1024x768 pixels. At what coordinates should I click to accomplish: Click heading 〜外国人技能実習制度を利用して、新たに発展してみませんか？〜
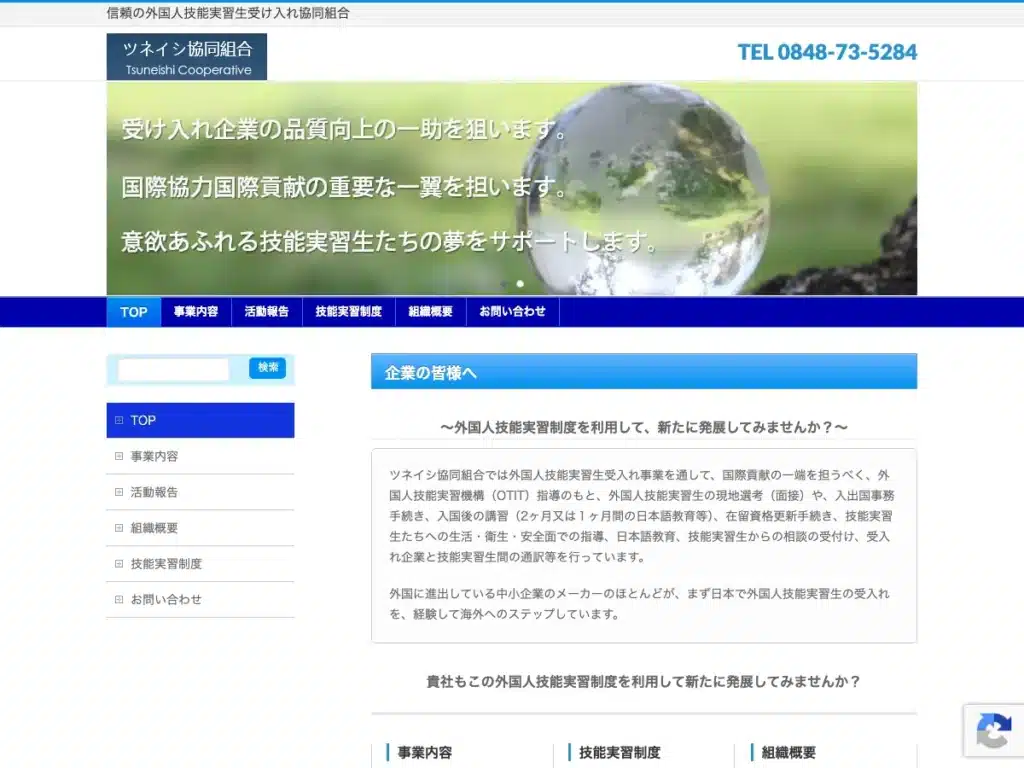644,427
